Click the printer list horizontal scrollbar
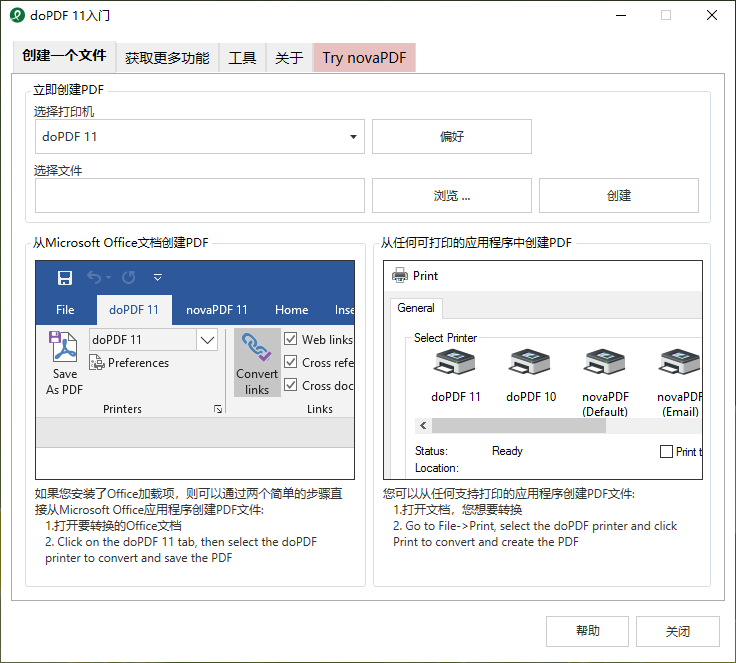736x663 pixels. coord(558,426)
